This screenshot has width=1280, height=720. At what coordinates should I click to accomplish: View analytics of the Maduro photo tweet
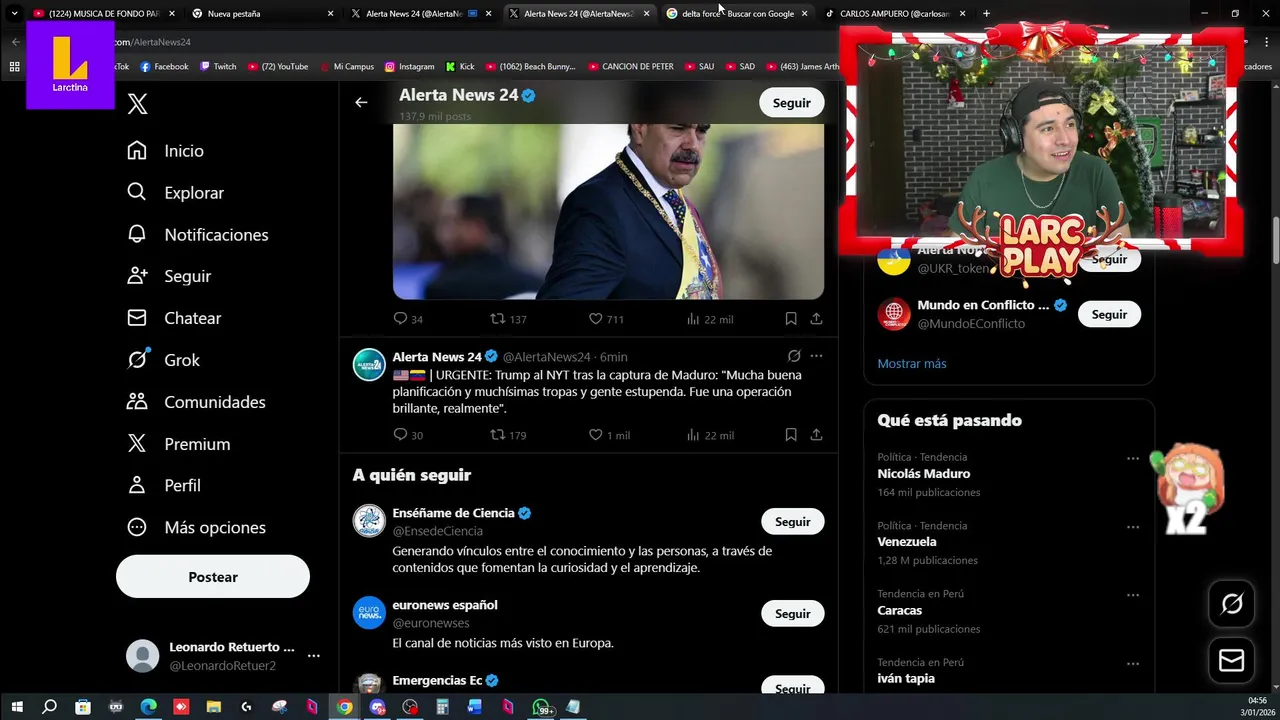tap(709, 319)
